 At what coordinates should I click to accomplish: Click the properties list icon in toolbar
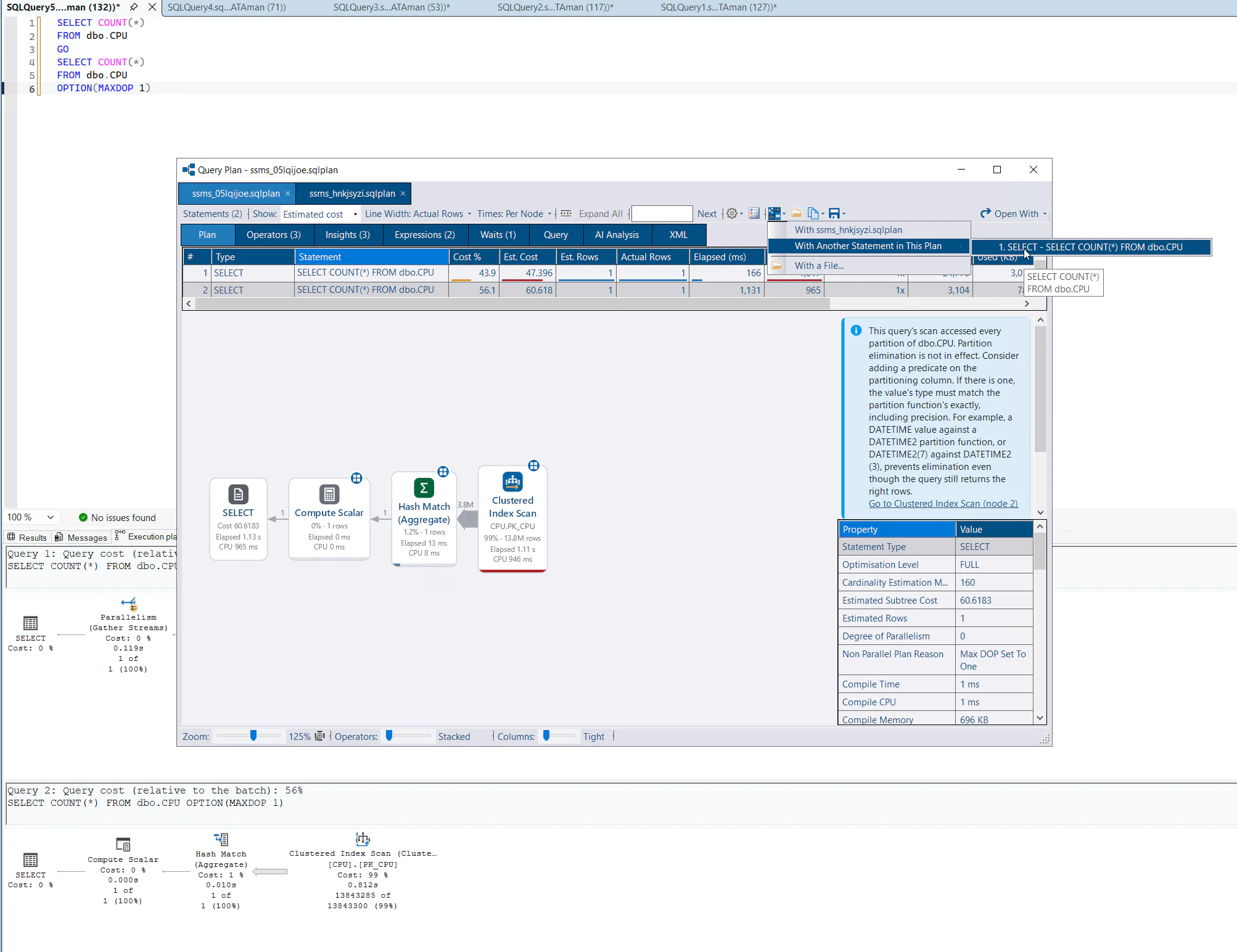[754, 213]
